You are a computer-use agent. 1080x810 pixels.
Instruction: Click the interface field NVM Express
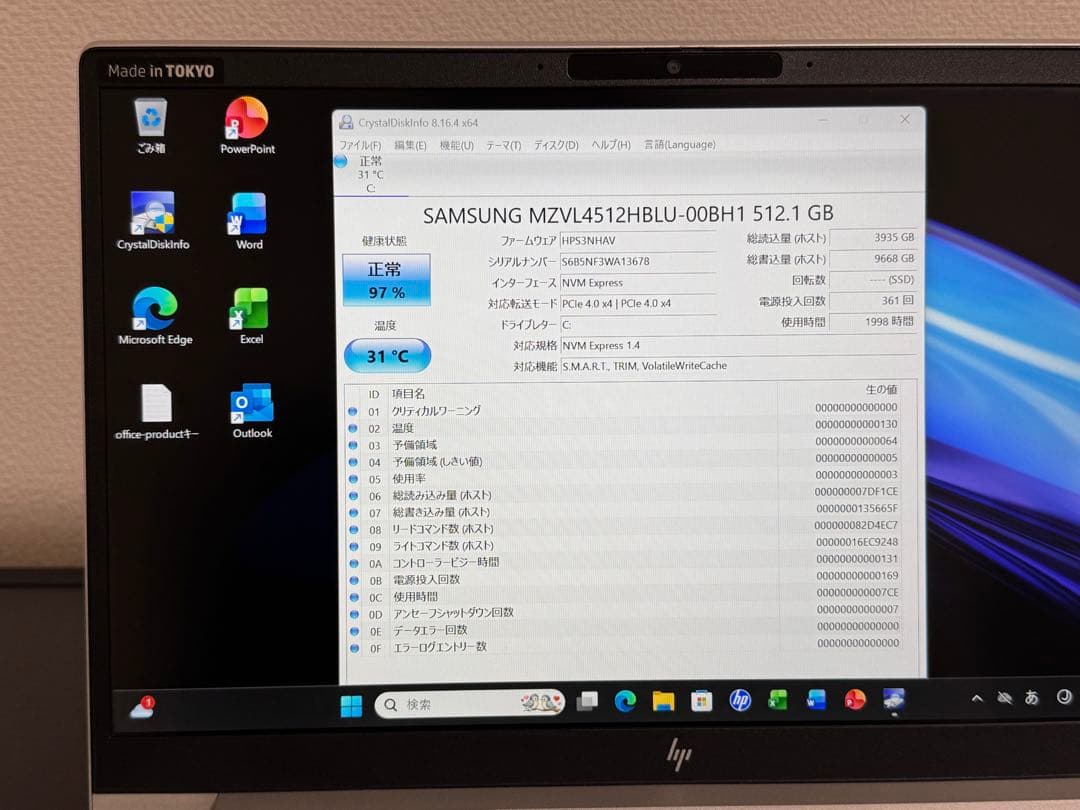coord(638,282)
